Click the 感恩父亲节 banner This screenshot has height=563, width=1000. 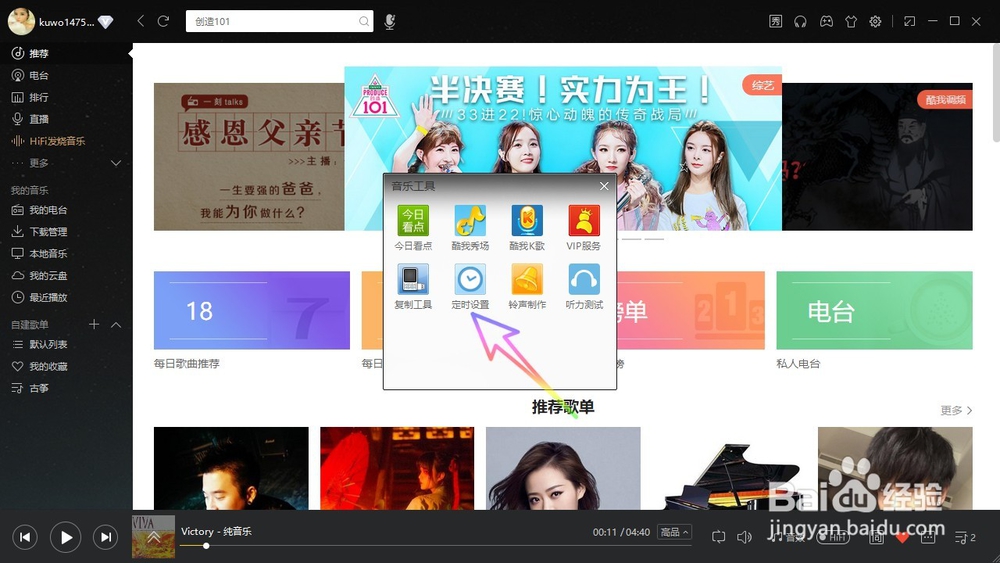[249, 156]
